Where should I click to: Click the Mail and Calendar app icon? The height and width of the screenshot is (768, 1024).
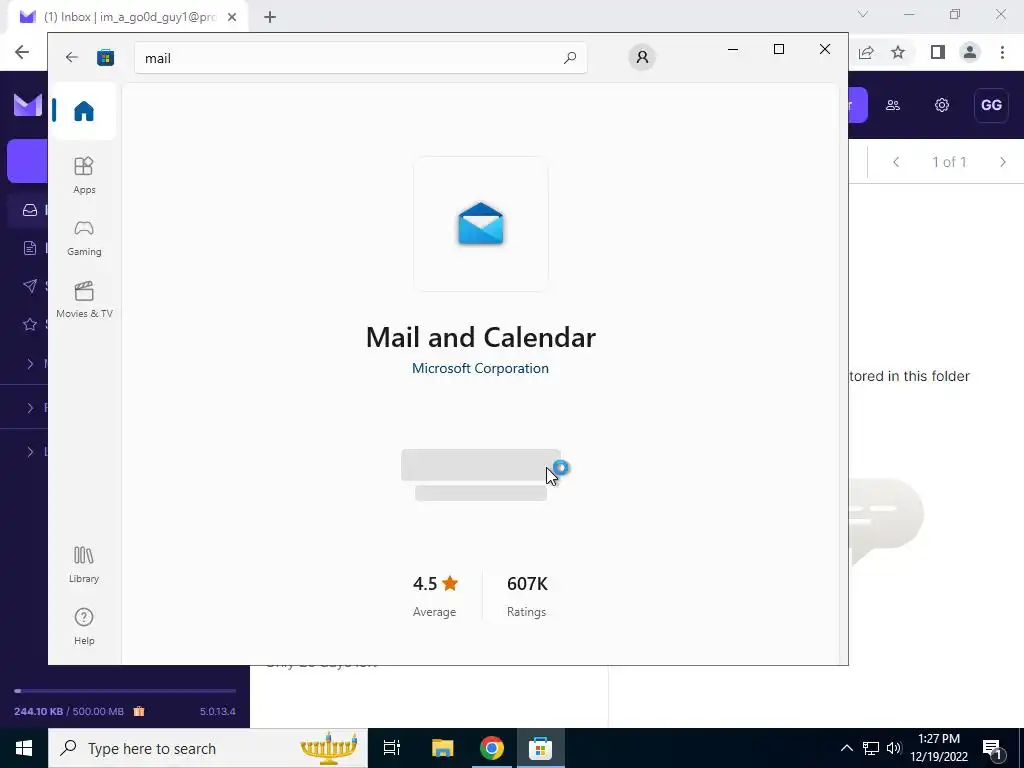pyautogui.click(x=481, y=224)
